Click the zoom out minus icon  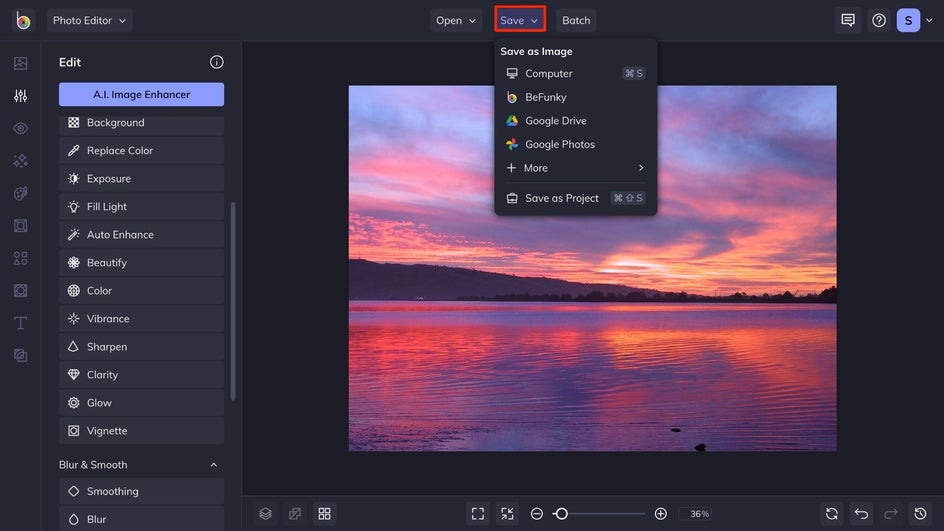click(x=536, y=514)
